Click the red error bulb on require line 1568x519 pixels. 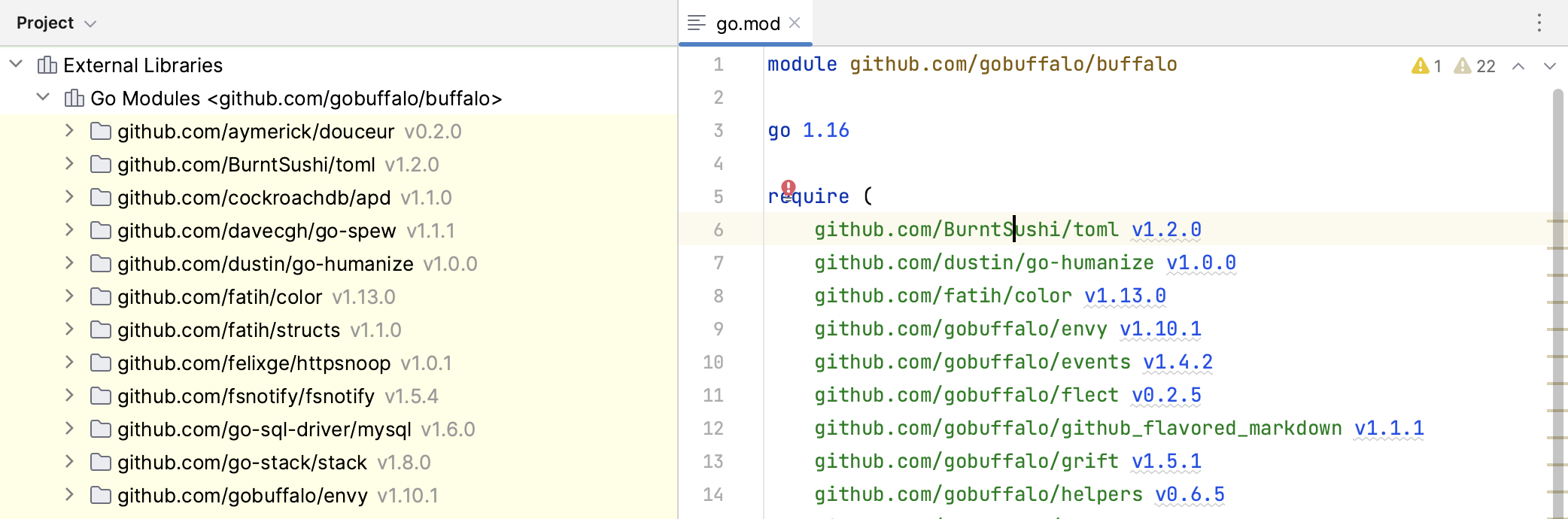click(x=788, y=187)
